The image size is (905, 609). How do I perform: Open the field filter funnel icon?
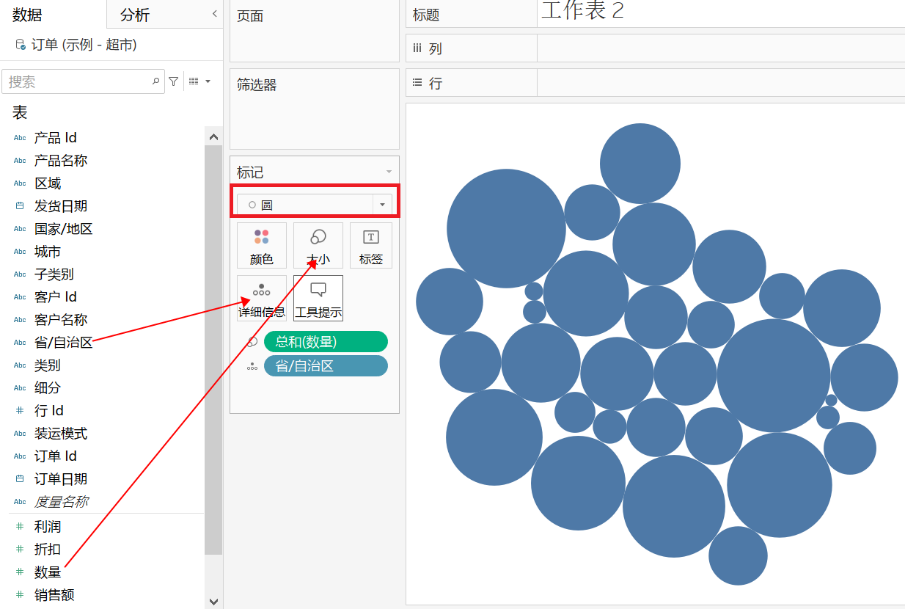(174, 81)
